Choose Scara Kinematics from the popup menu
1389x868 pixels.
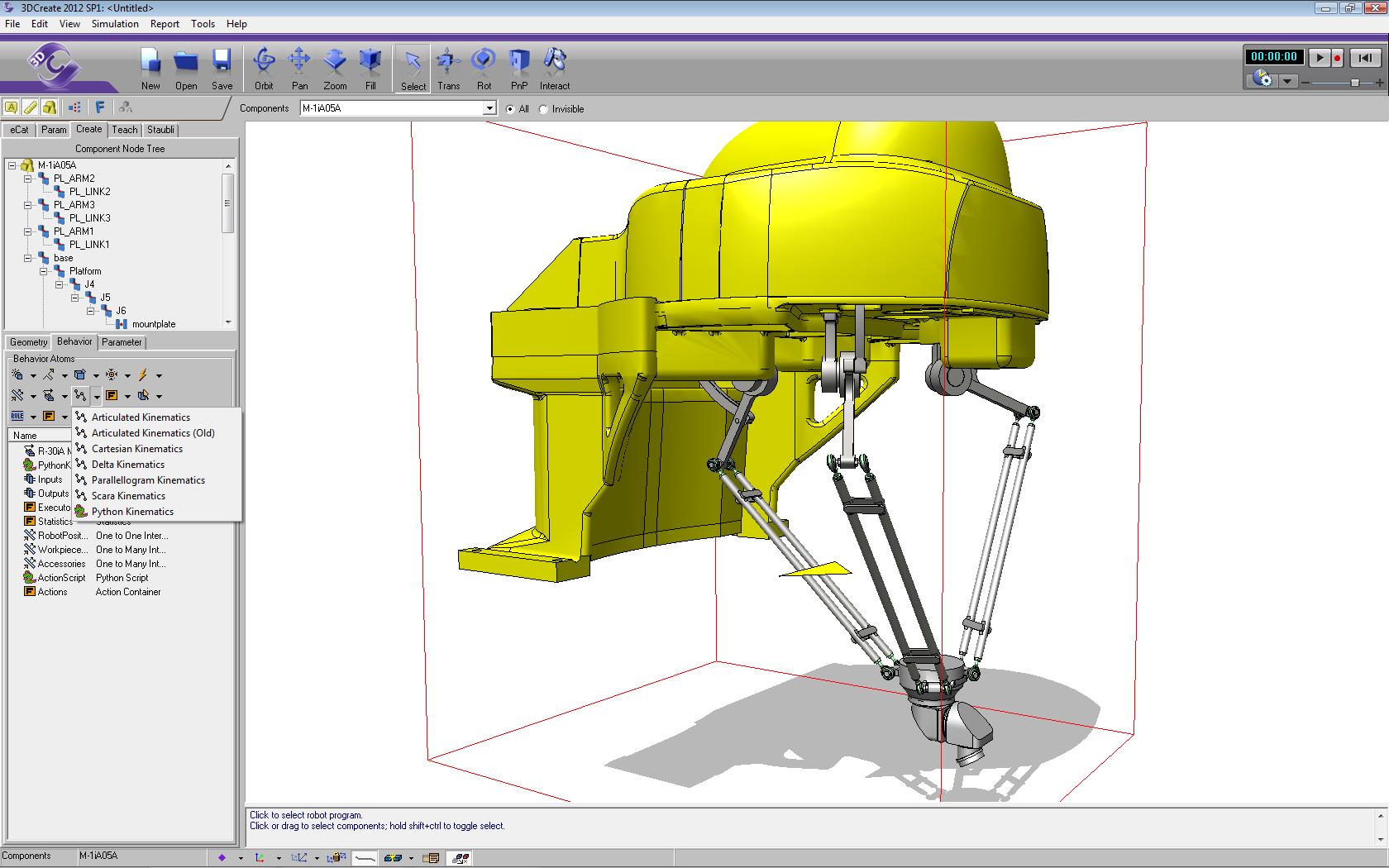click(x=128, y=496)
